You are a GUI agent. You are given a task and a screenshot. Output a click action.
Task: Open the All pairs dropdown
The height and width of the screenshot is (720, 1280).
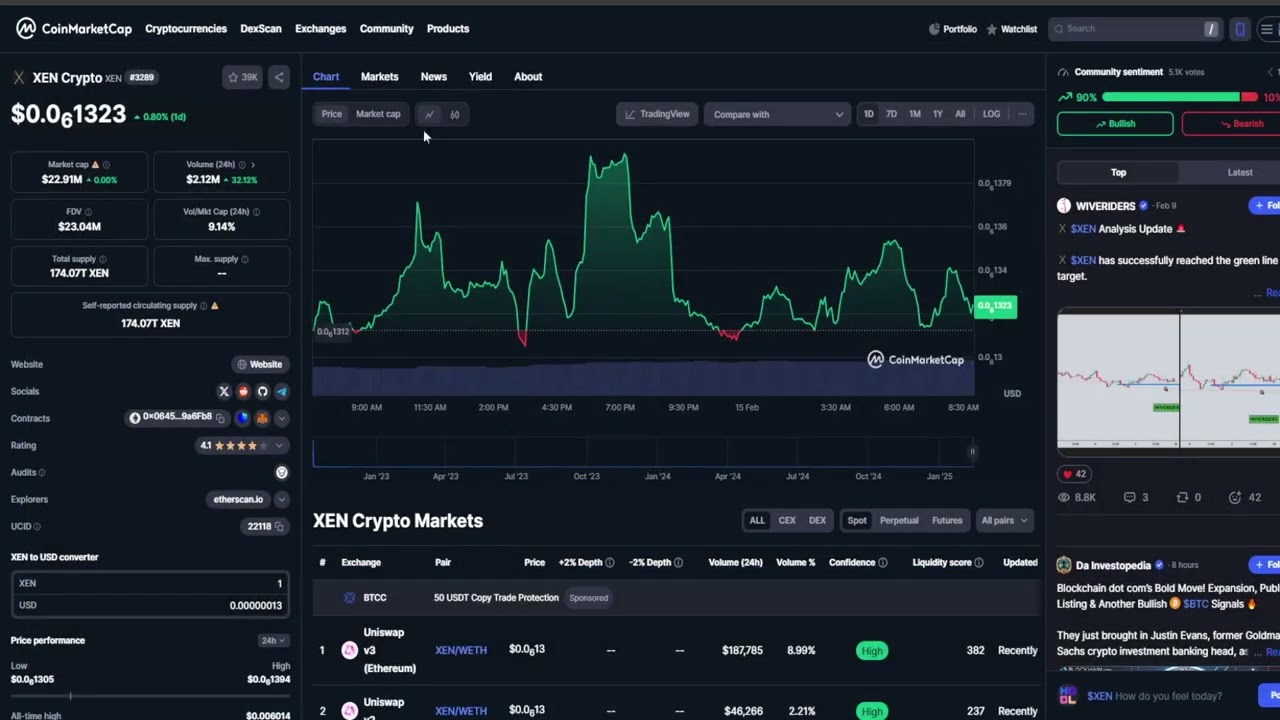click(1004, 520)
